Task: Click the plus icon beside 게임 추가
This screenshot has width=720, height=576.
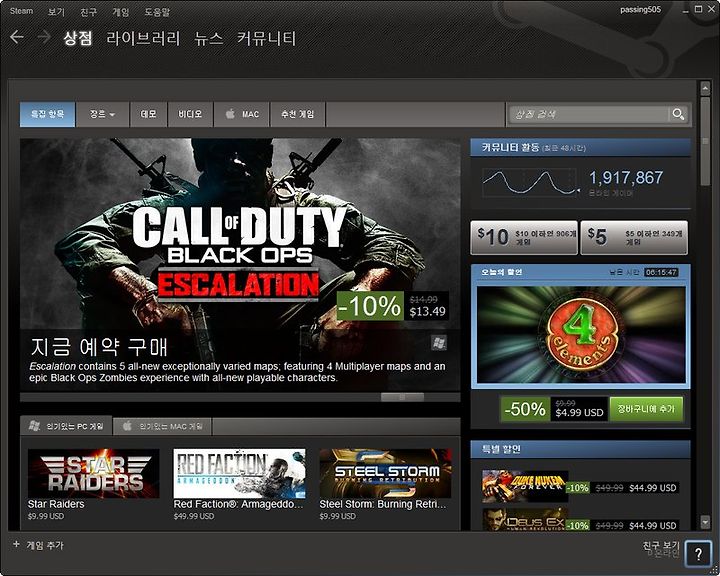Action: pos(17,544)
